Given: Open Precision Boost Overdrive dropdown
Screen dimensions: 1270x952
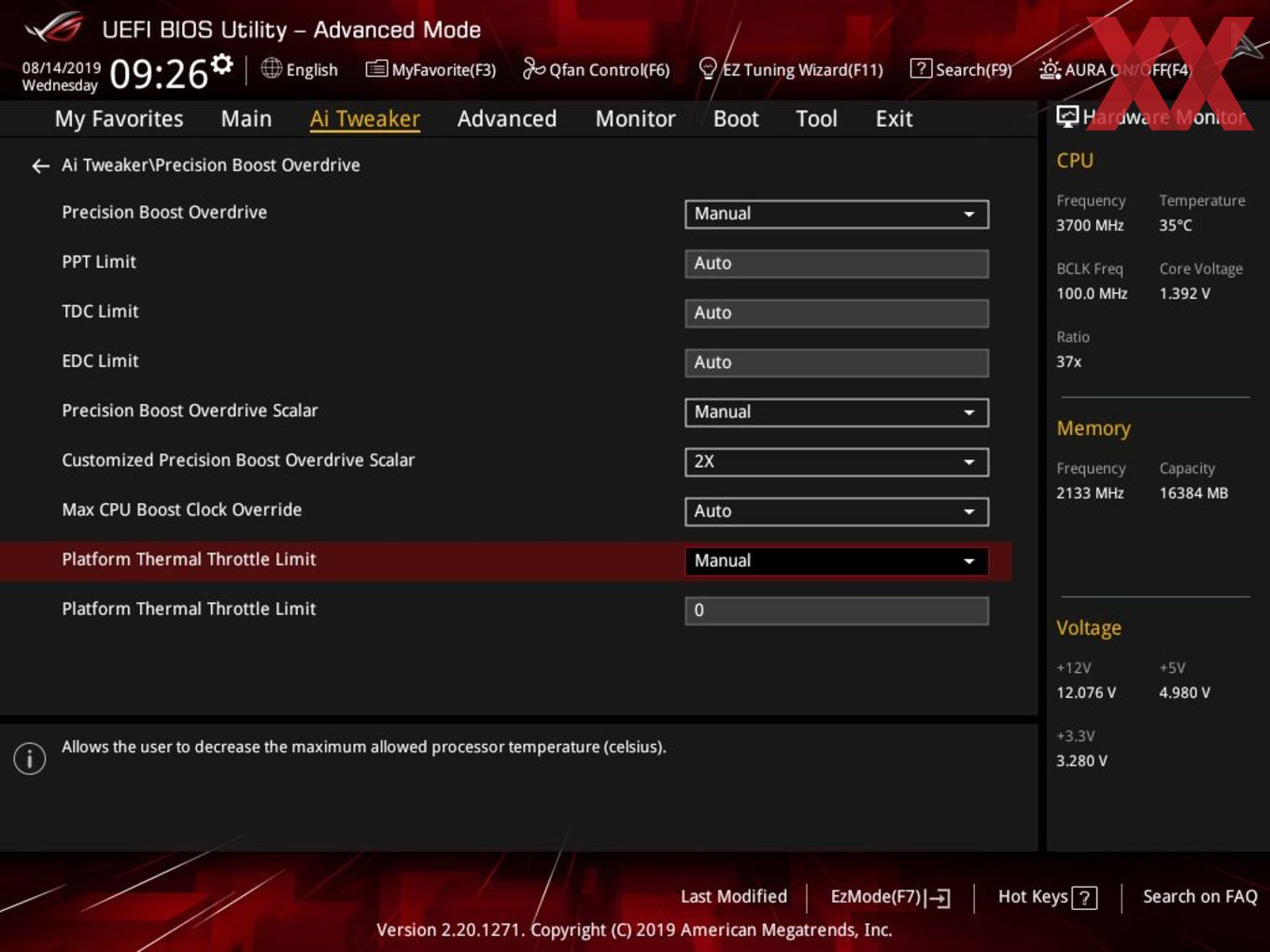Looking at the screenshot, I should click(837, 214).
